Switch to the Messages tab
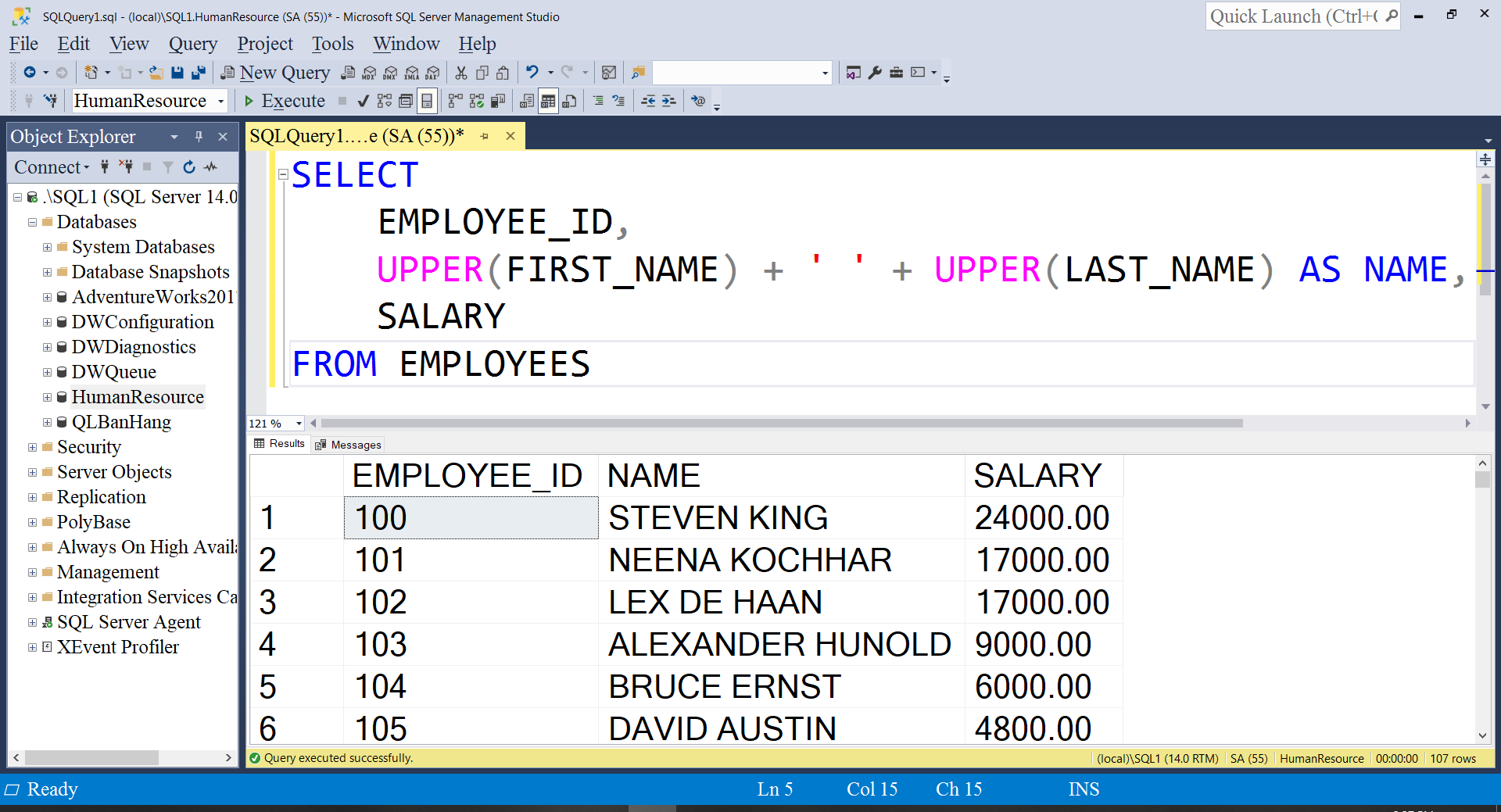 [349, 445]
